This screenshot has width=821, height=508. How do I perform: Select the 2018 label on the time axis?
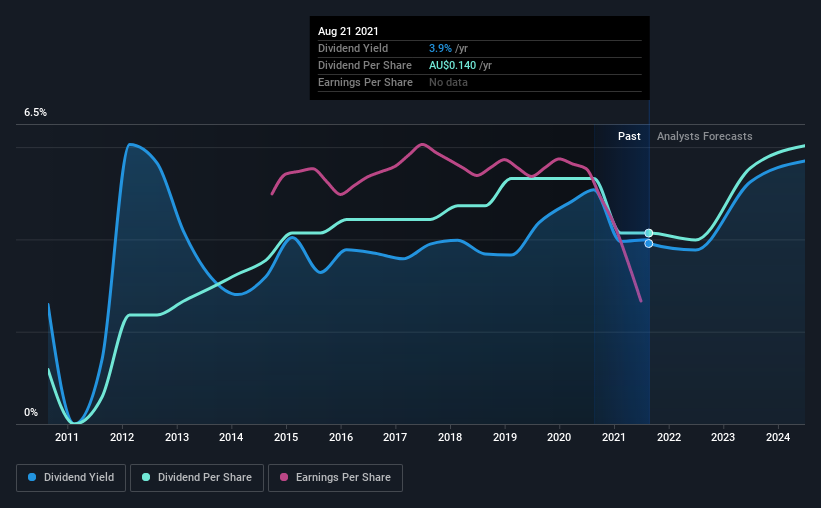450,437
